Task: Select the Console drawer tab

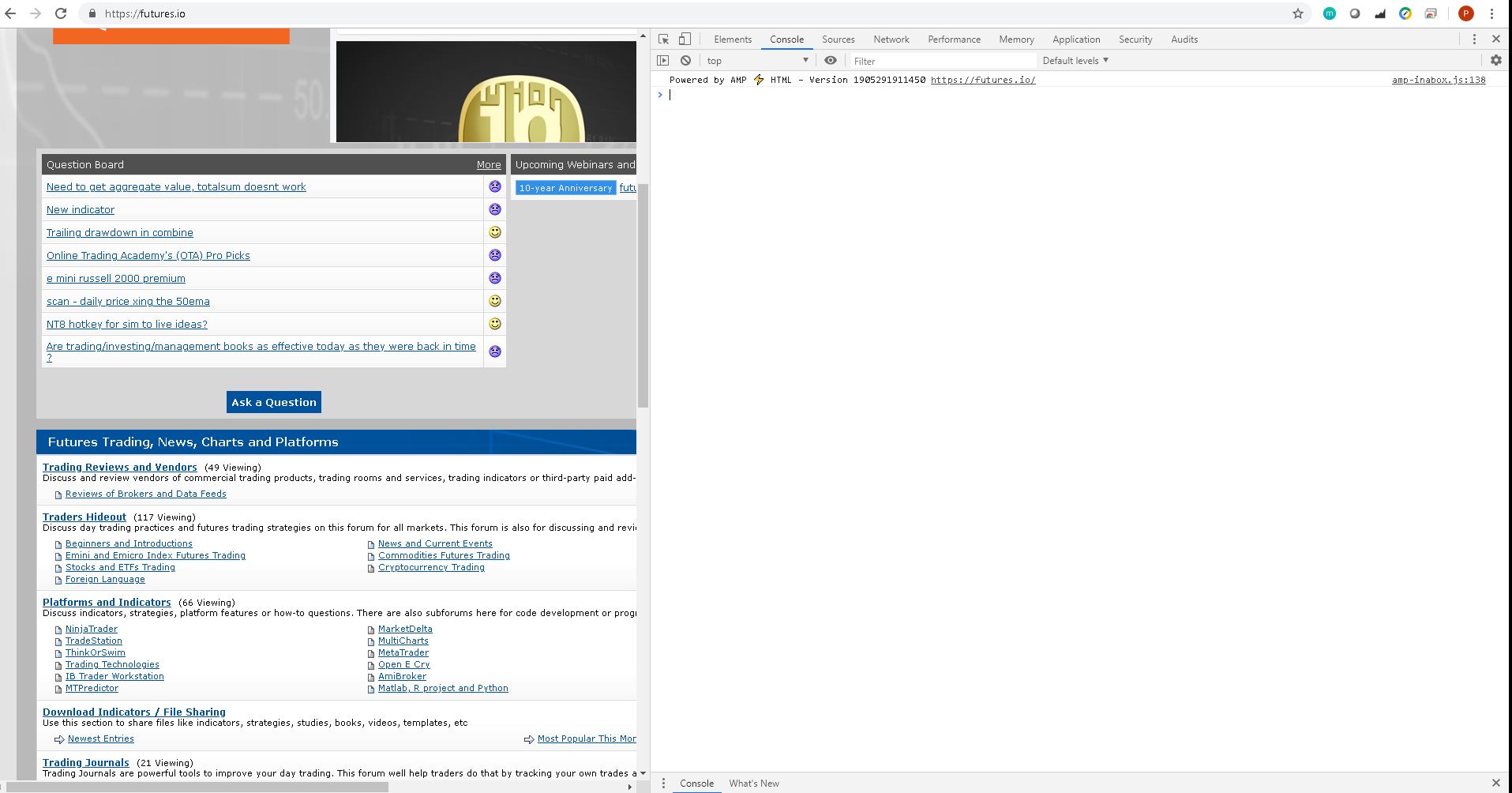Action: pyautogui.click(x=696, y=784)
